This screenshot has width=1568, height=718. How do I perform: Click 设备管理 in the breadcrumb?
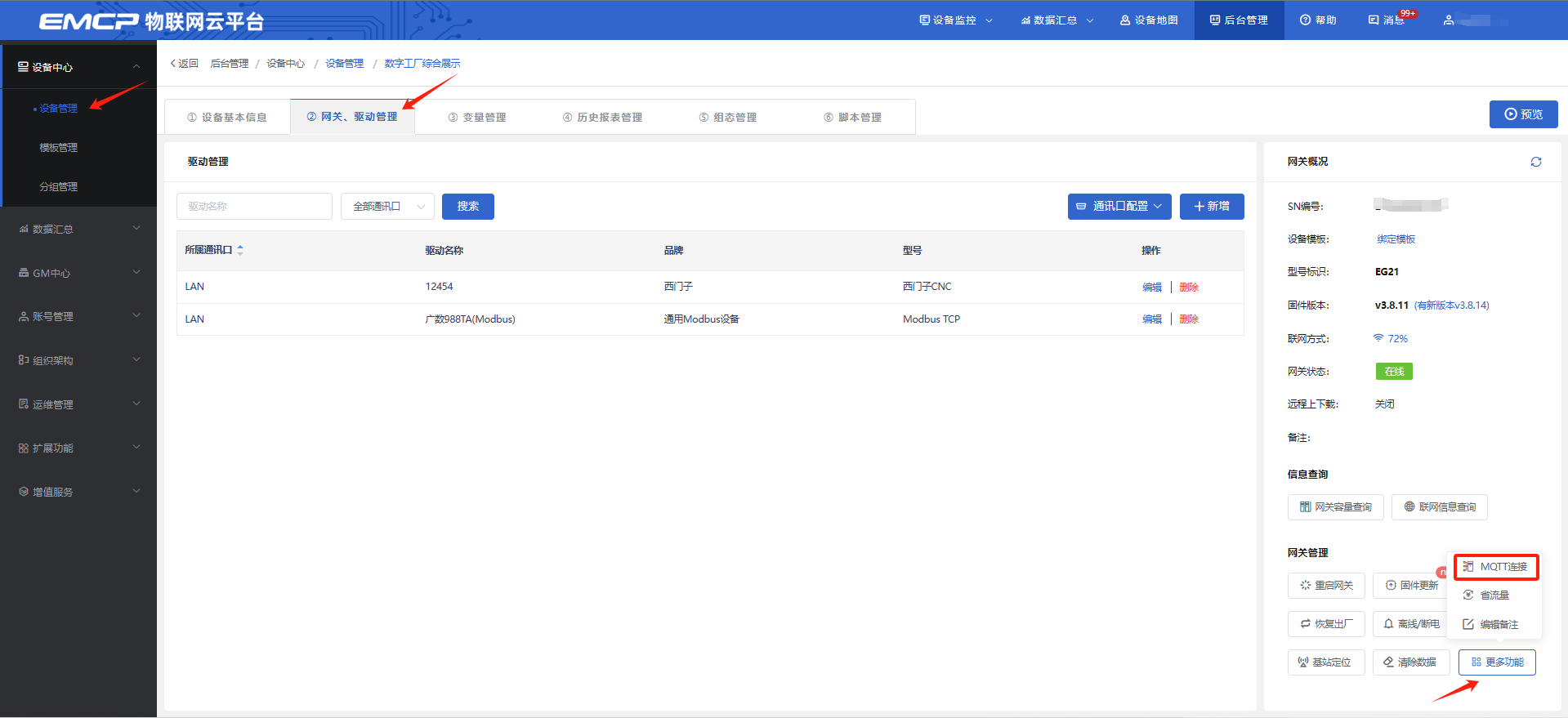(345, 64)
